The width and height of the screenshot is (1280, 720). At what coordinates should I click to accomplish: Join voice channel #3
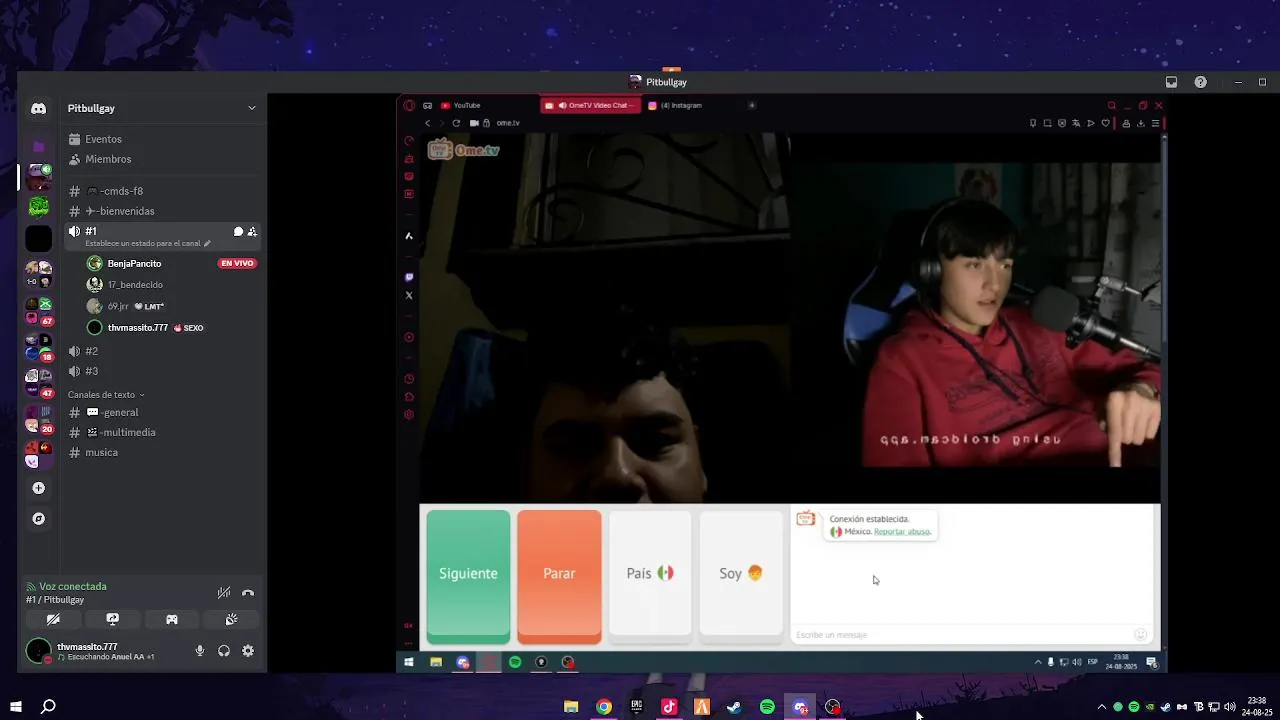click(162, 371)
